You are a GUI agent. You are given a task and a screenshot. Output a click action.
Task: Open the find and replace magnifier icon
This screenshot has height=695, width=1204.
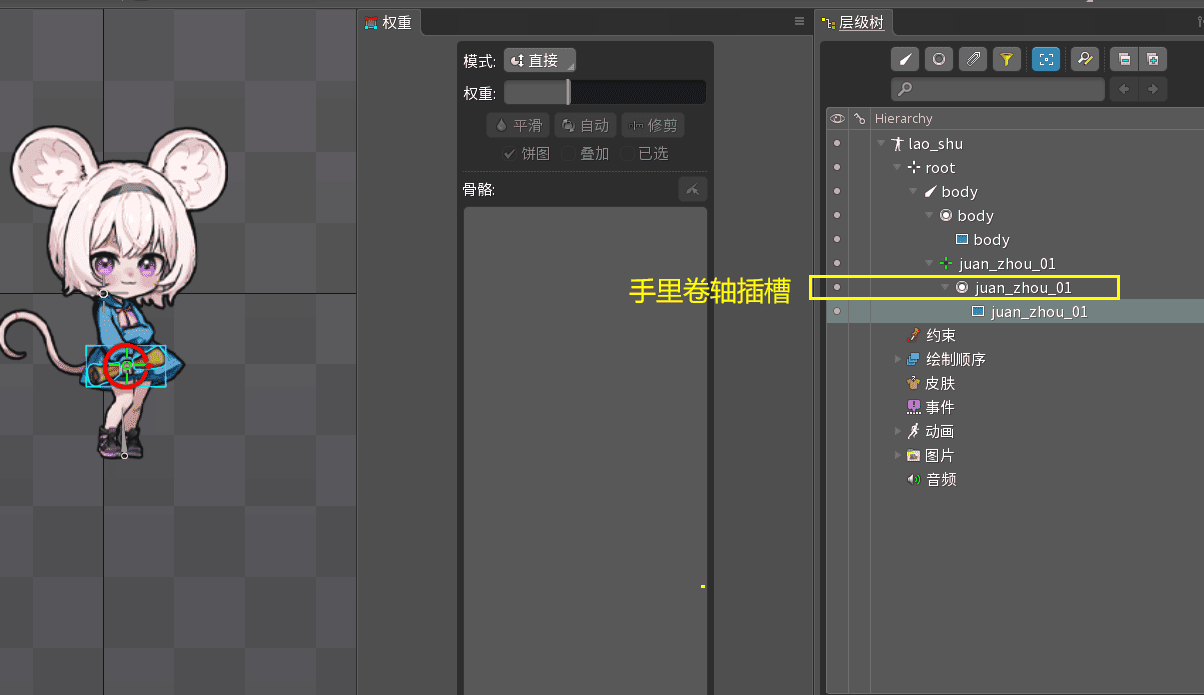click(1084, 60)
